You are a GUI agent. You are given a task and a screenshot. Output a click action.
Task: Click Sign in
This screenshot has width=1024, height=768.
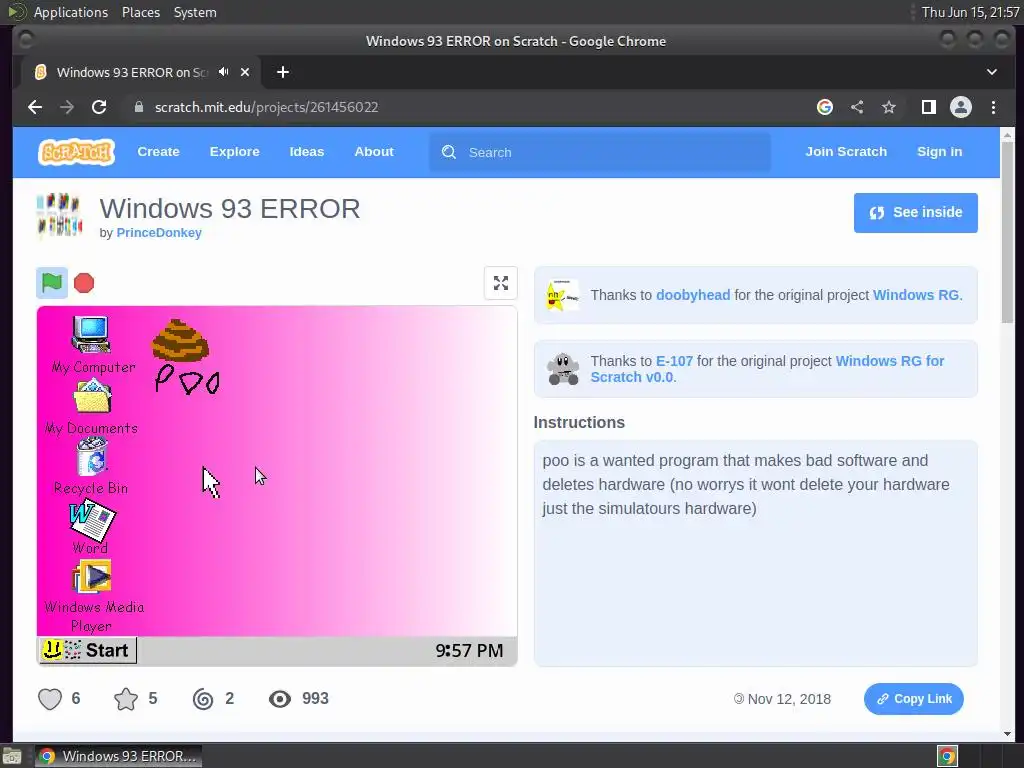939,152
